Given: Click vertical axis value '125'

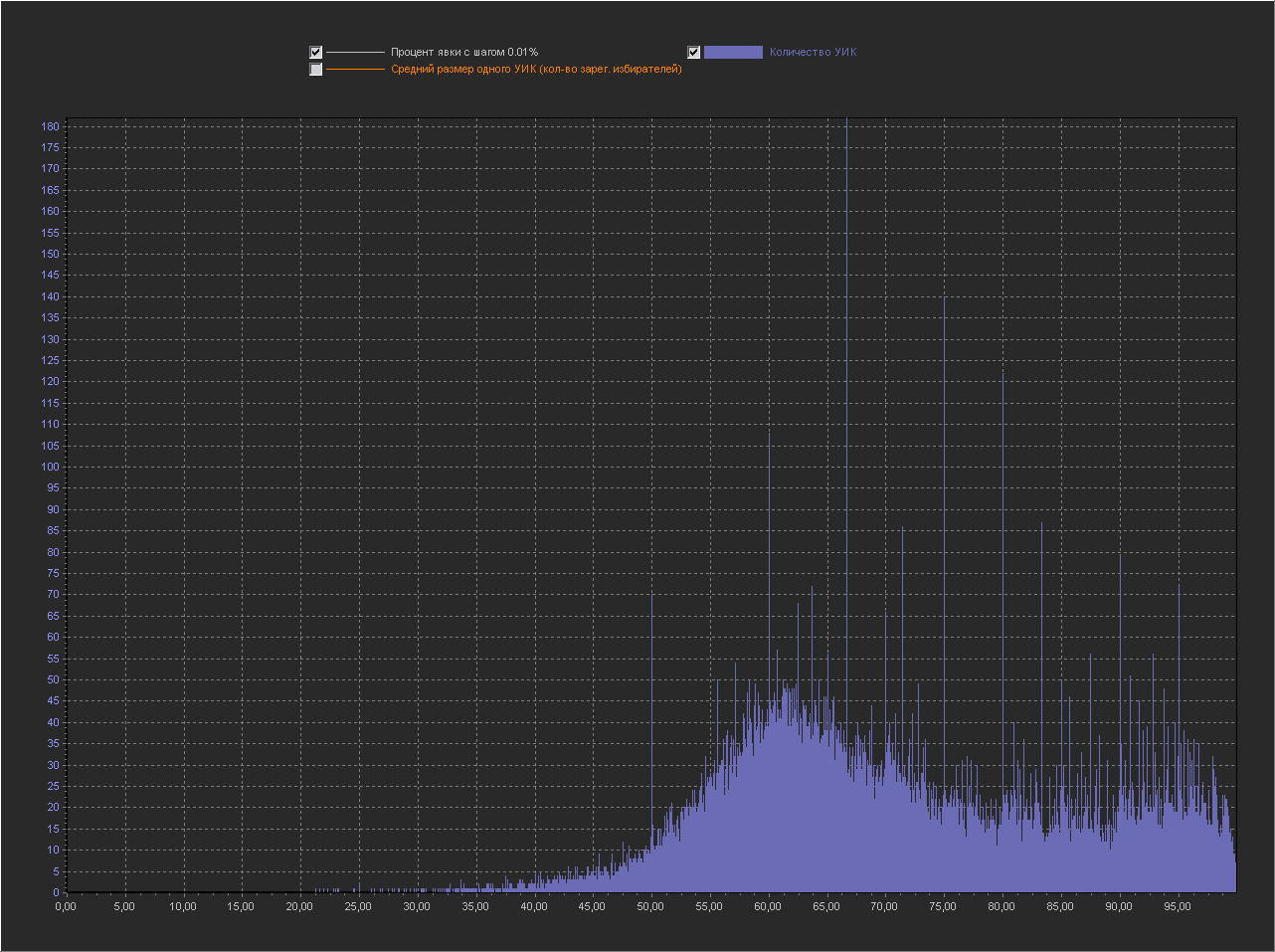Looking at the screenshot, I should click(x=51, y=360).
